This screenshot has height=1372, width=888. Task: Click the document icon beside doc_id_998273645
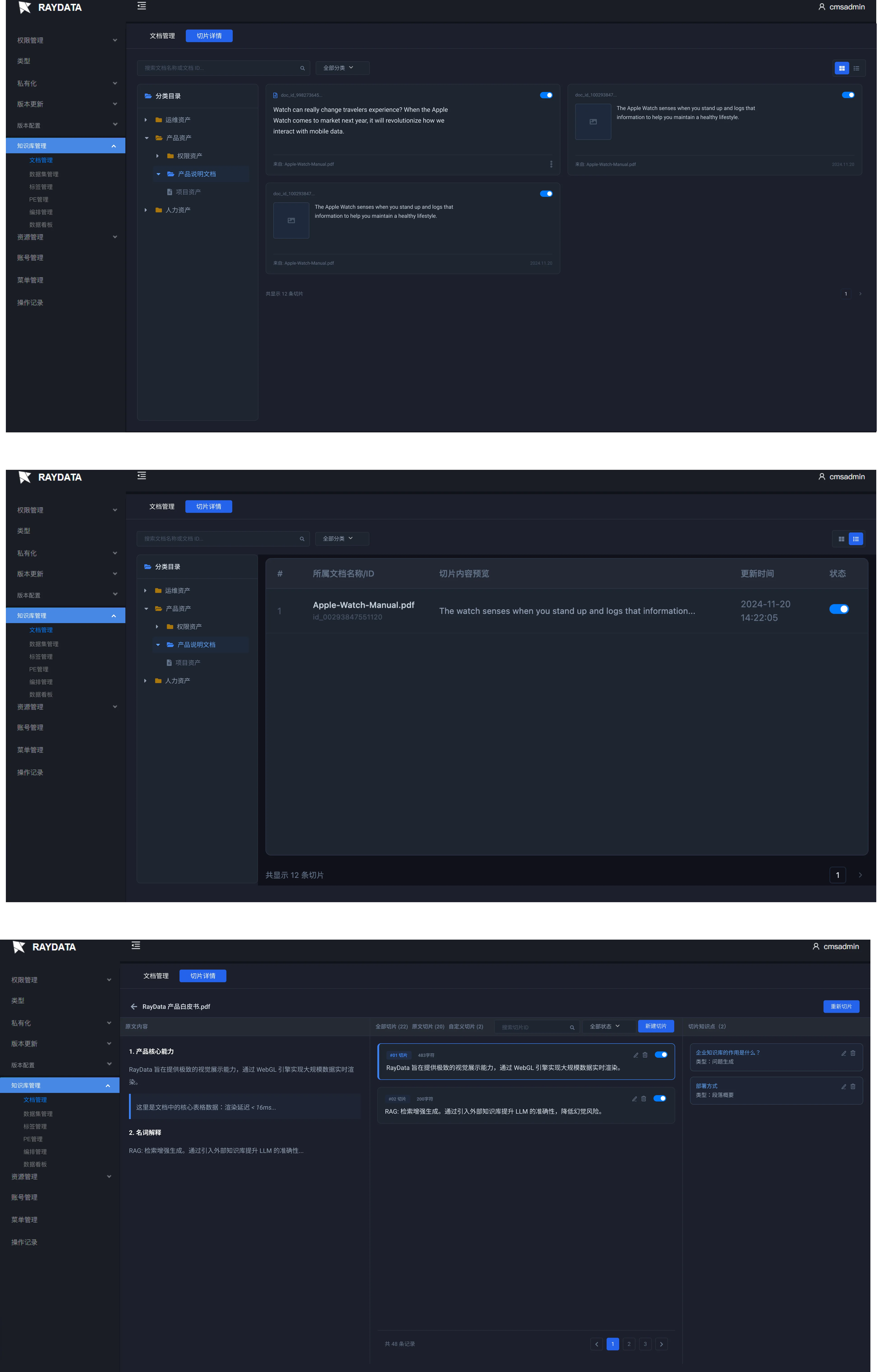click(x=275, y=95)
